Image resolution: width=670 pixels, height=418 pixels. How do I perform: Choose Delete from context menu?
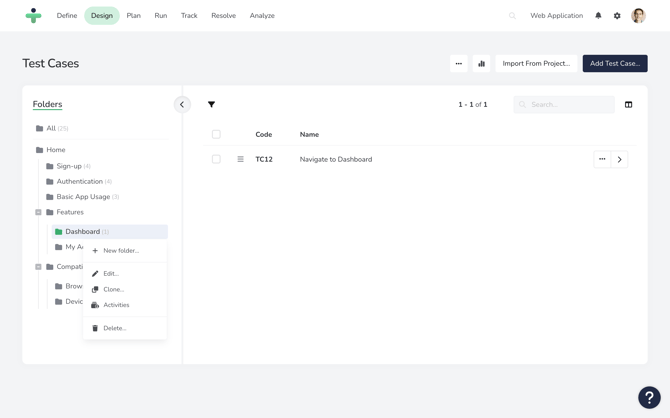(125, 328)
